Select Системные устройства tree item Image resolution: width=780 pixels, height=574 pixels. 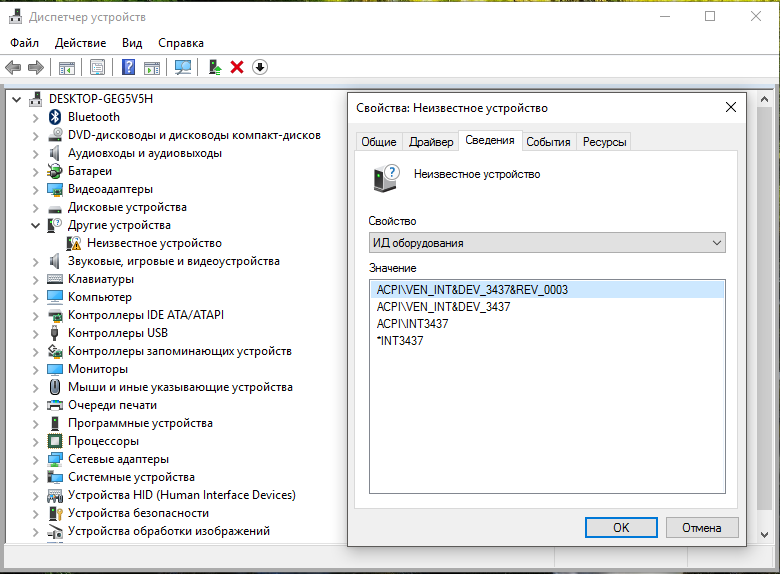pos(131,477)
